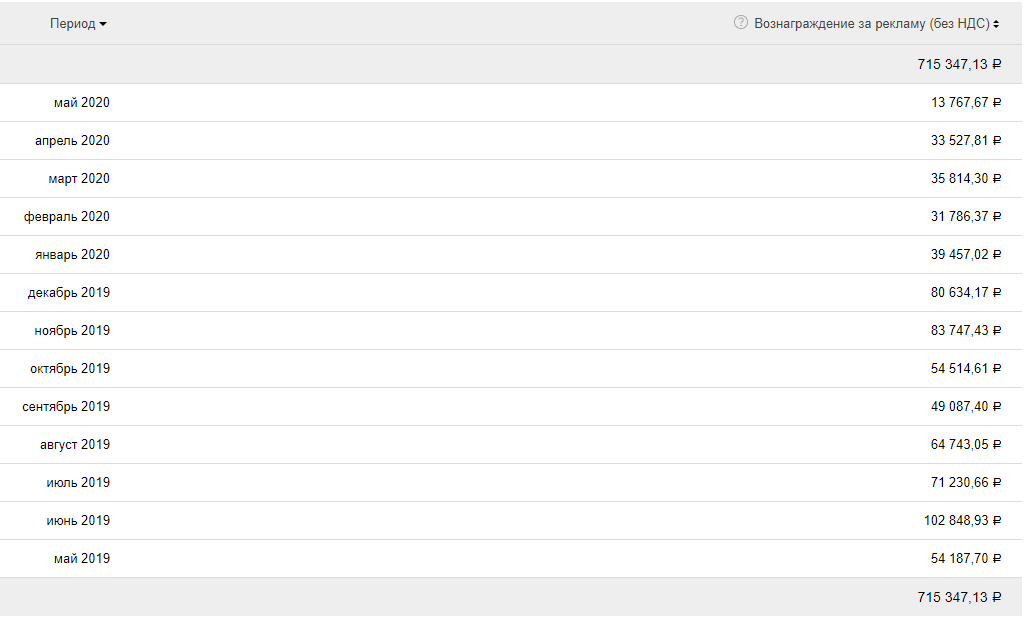Select the май 2020 row
1030x619 pixels.
click(x=511, y=103)
